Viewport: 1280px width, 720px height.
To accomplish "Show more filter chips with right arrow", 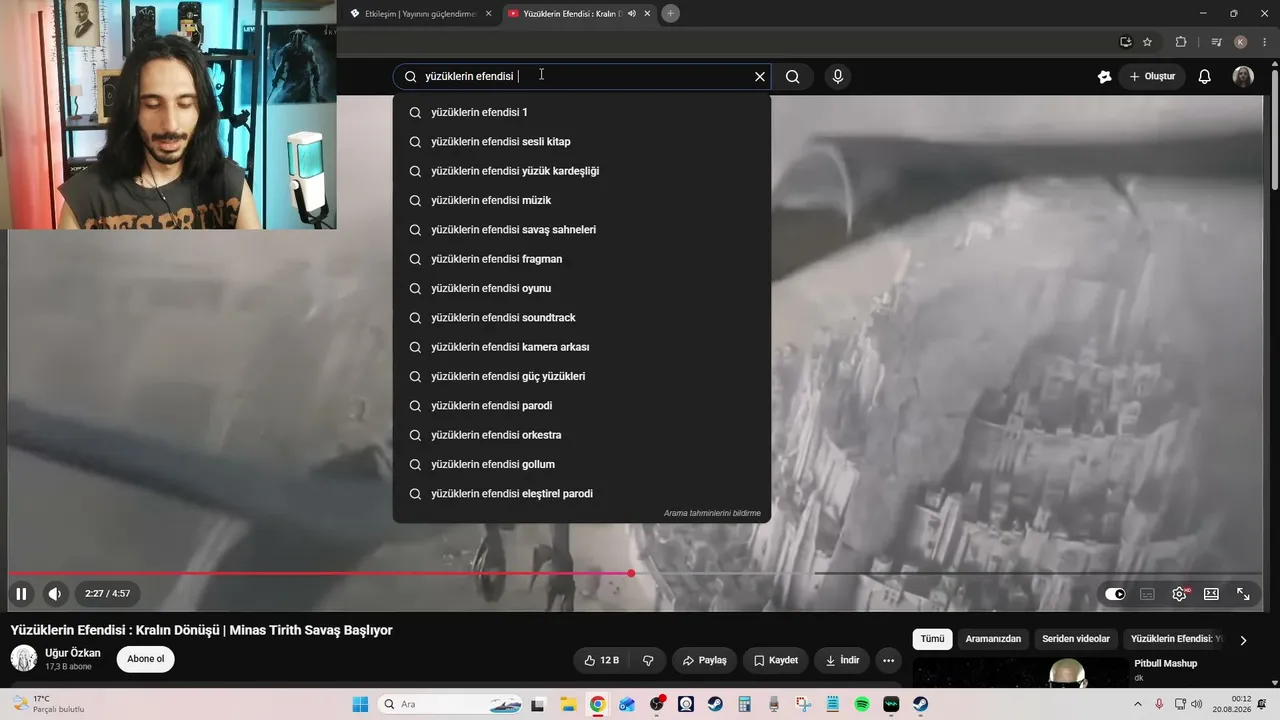I will (1243, 640).
